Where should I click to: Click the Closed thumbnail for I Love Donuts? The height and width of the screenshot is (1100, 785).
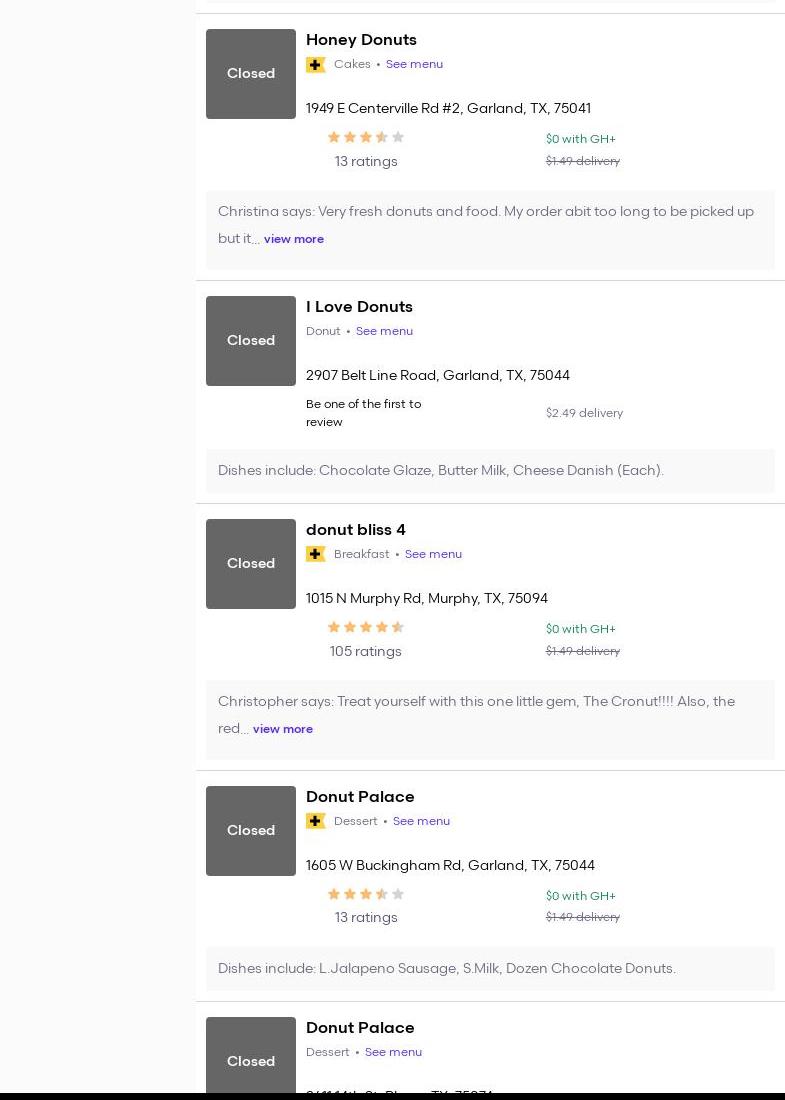coord(251,341)
